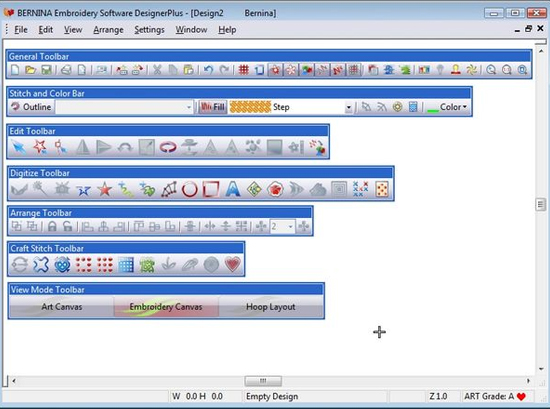
Task: Switch to Hoop Layout mode
Action: 270,307
